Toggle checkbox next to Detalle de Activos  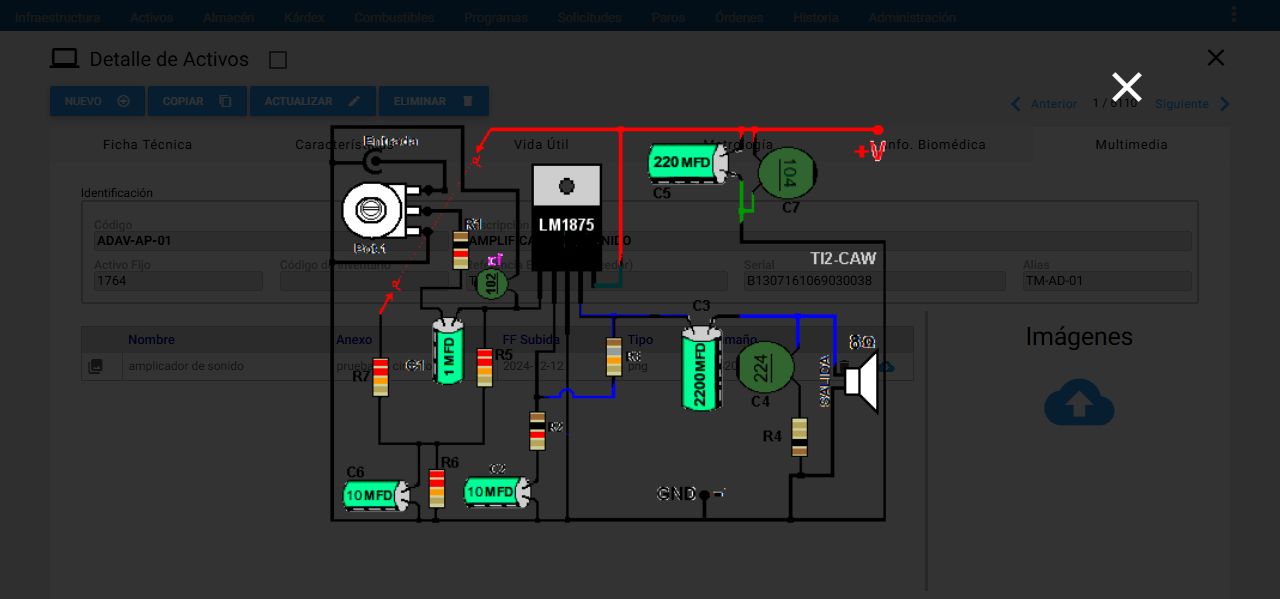tap(278, 60)
